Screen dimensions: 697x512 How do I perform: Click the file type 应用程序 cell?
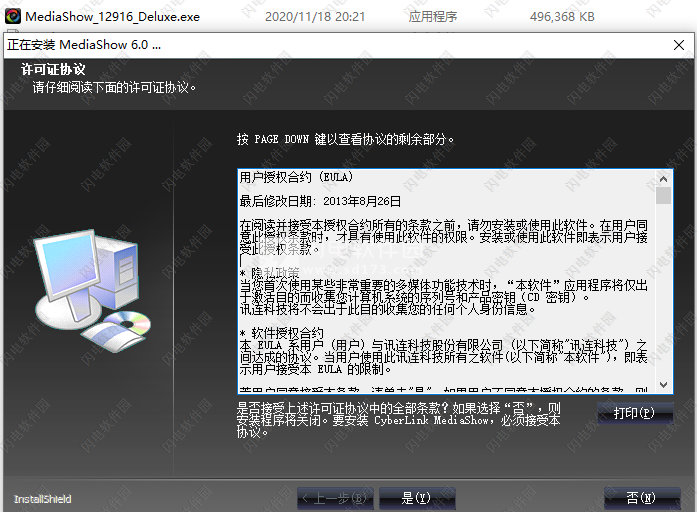pyautogui.click(x=433, y=17)
